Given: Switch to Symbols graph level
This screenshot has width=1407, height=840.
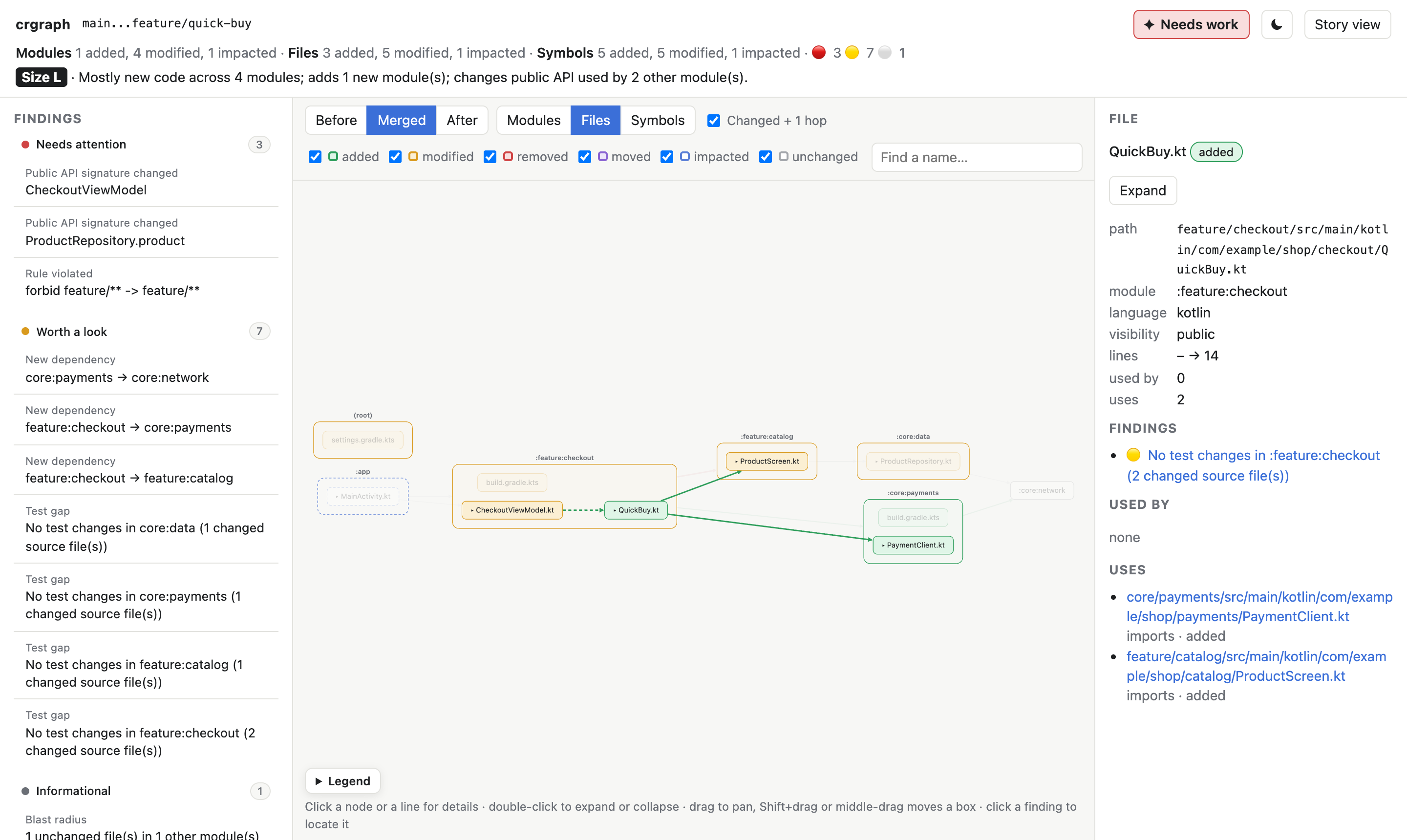Looking at the screenshot, I should pos(658,120).
